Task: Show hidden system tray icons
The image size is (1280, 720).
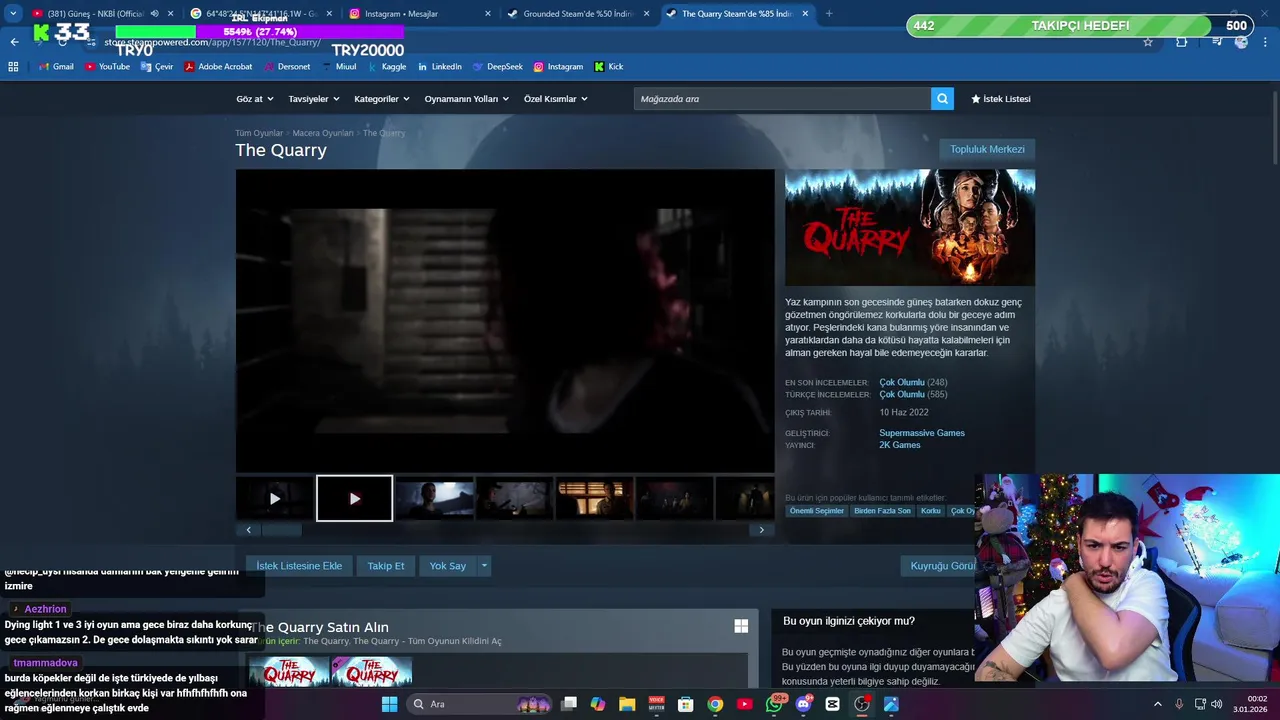Action: [1158, 704]
